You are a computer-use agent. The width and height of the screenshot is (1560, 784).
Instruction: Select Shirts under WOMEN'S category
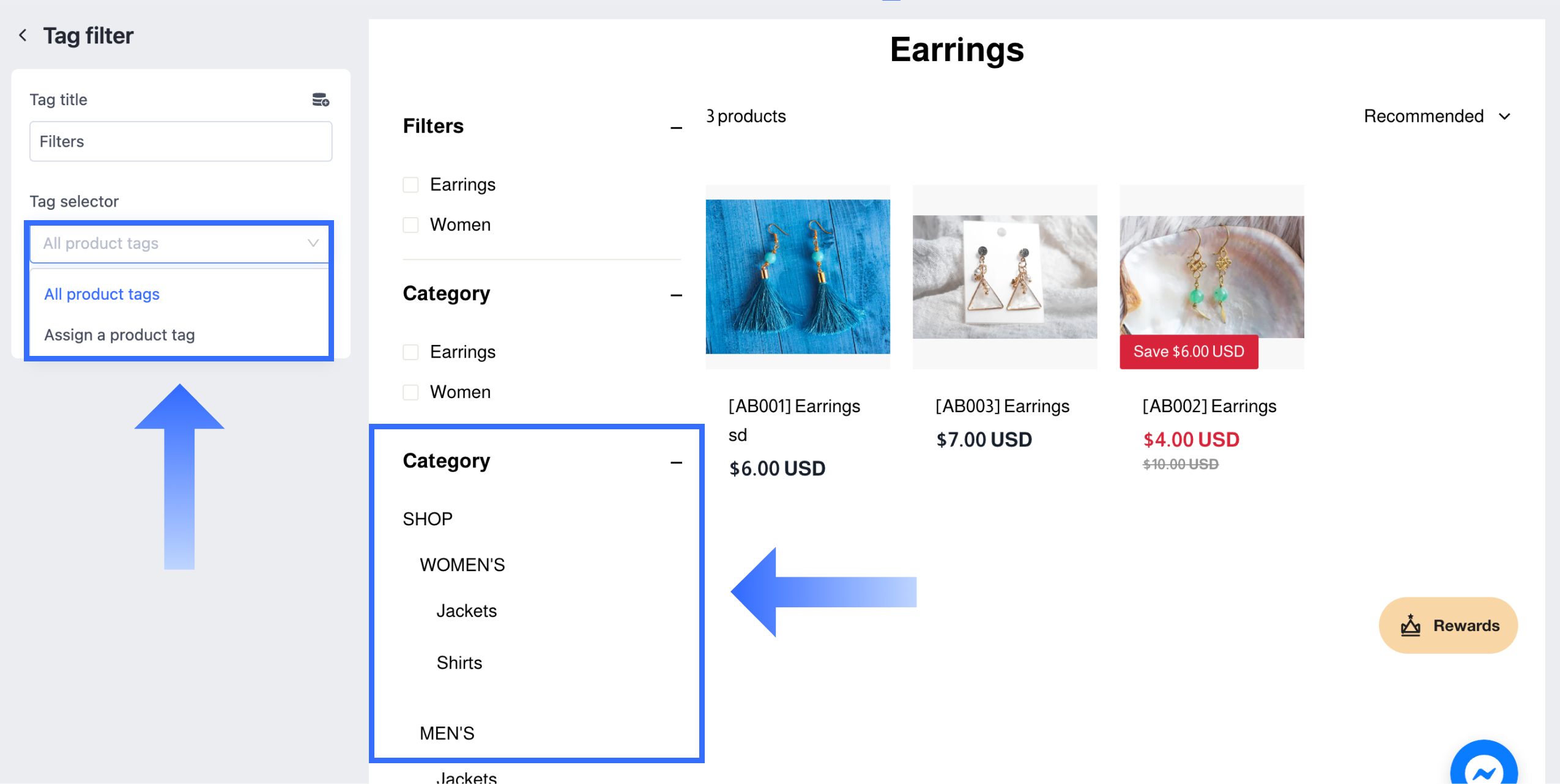point(459,663)
